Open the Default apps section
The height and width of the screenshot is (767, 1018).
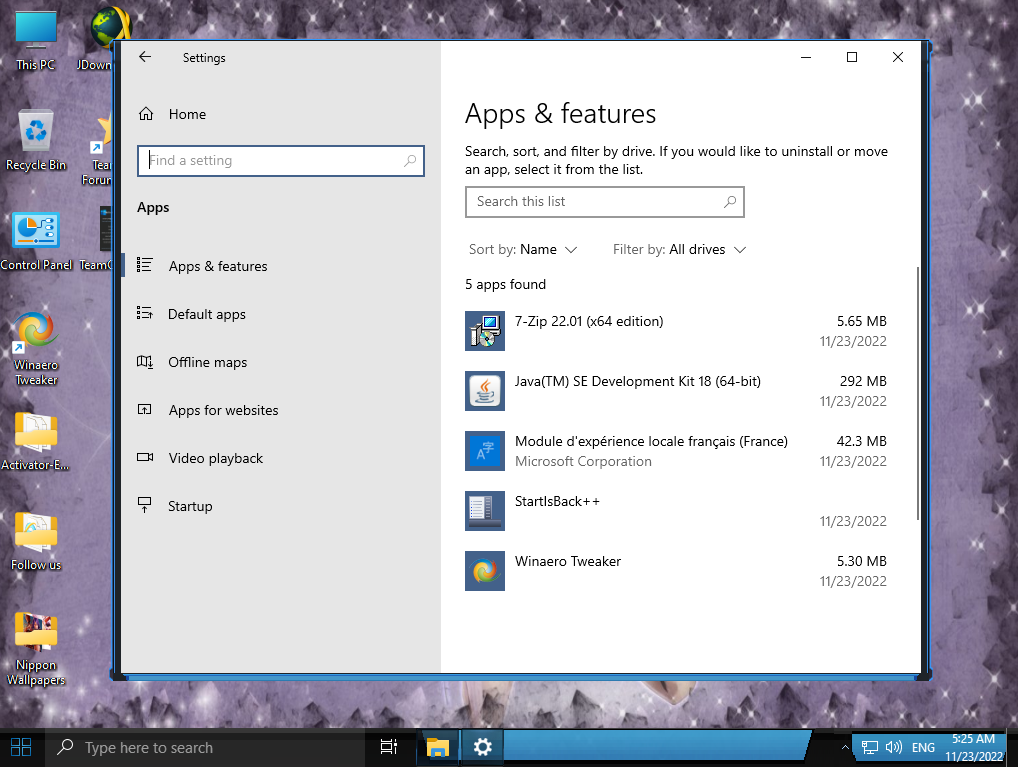[x=206, y=314]
